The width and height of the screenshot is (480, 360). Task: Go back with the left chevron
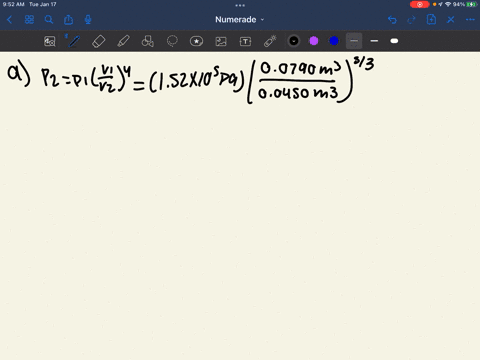(x=9, y=20)
